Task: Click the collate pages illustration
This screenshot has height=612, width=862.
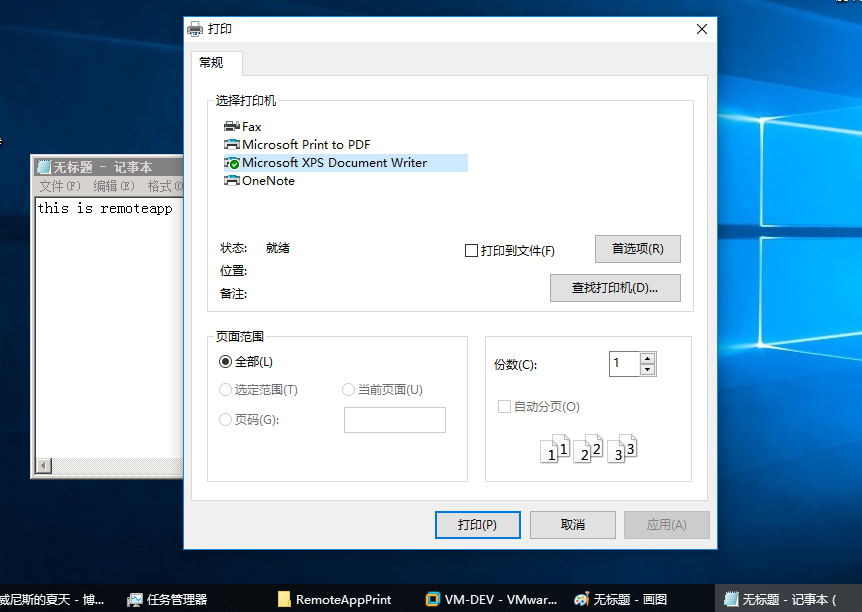Action: point(588,448)
